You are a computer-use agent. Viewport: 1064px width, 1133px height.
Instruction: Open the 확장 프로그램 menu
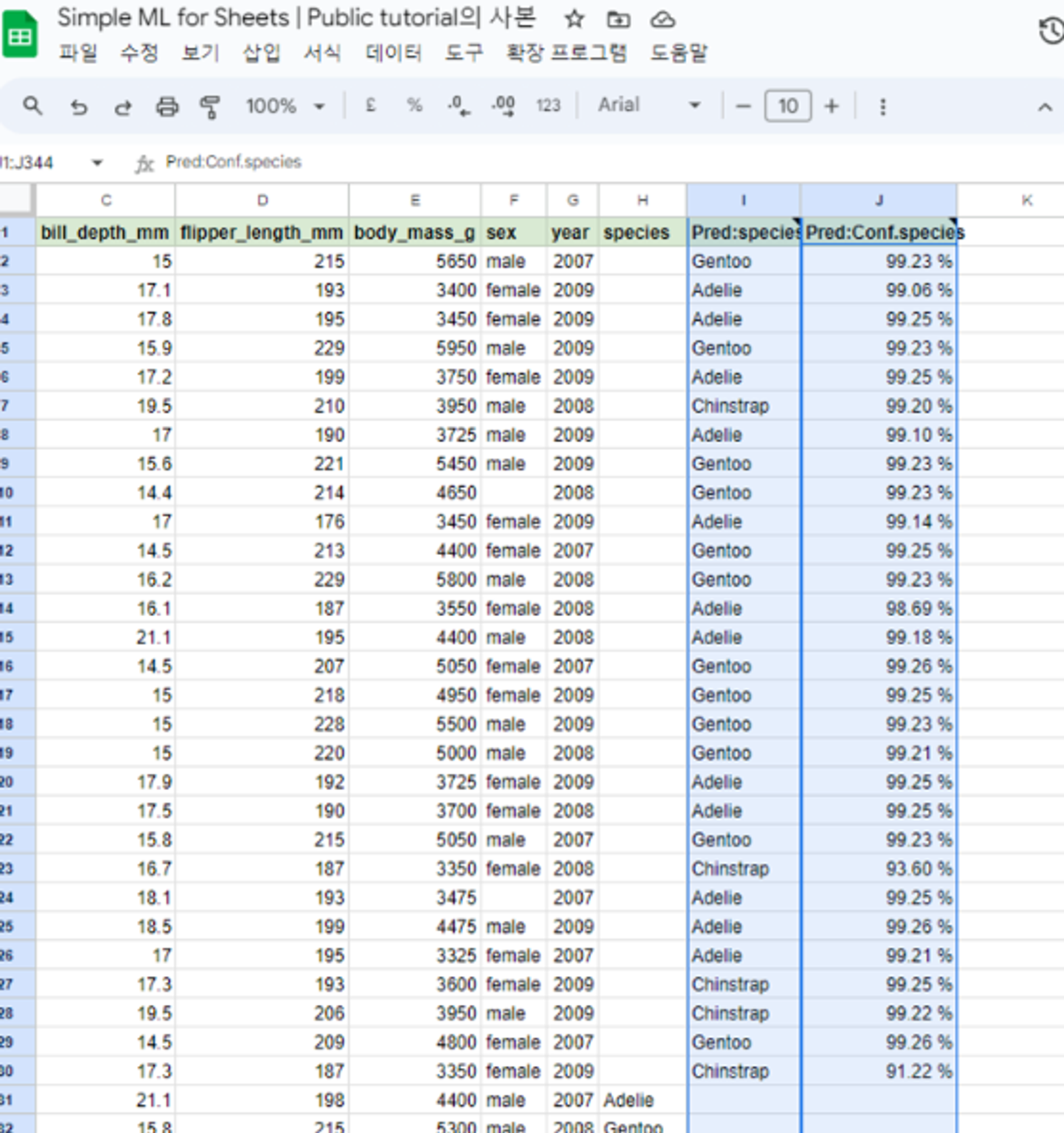point(566,54)
